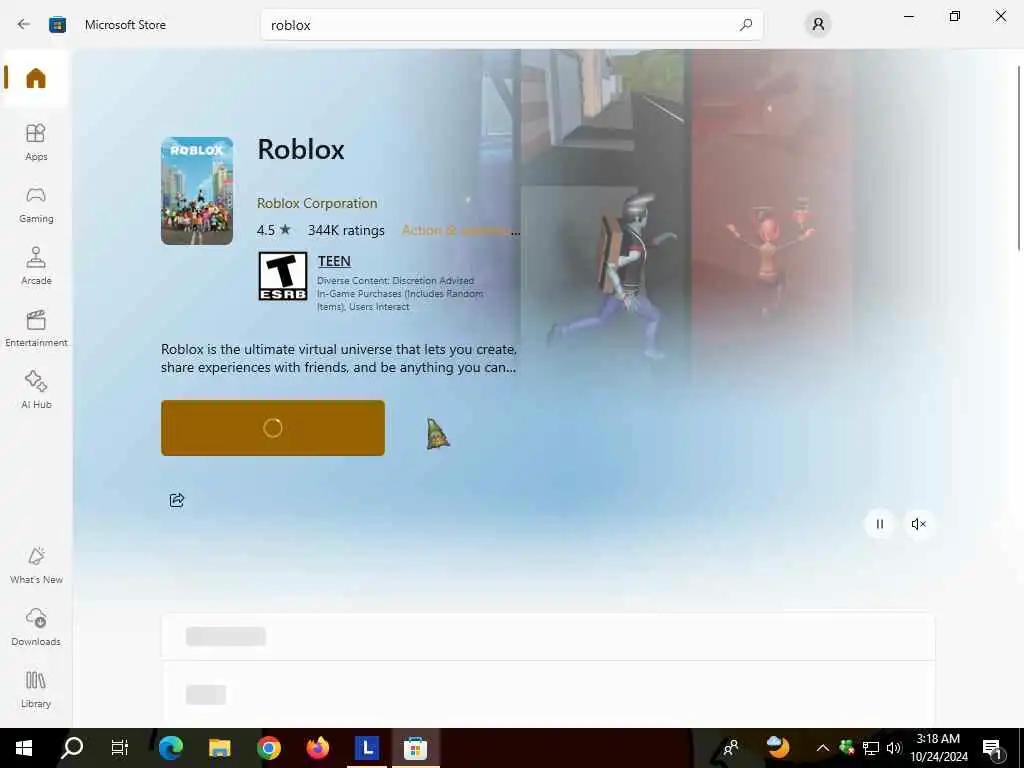Click Microsoft Store taskbar icon
Screen dimensions: 1024x768
415,748
